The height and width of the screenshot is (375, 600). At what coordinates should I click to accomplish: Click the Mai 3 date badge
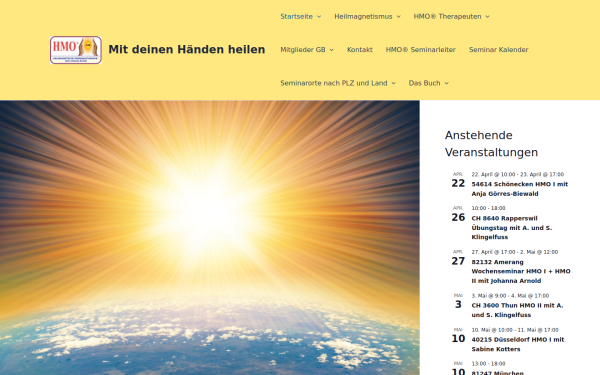[458, 302]
